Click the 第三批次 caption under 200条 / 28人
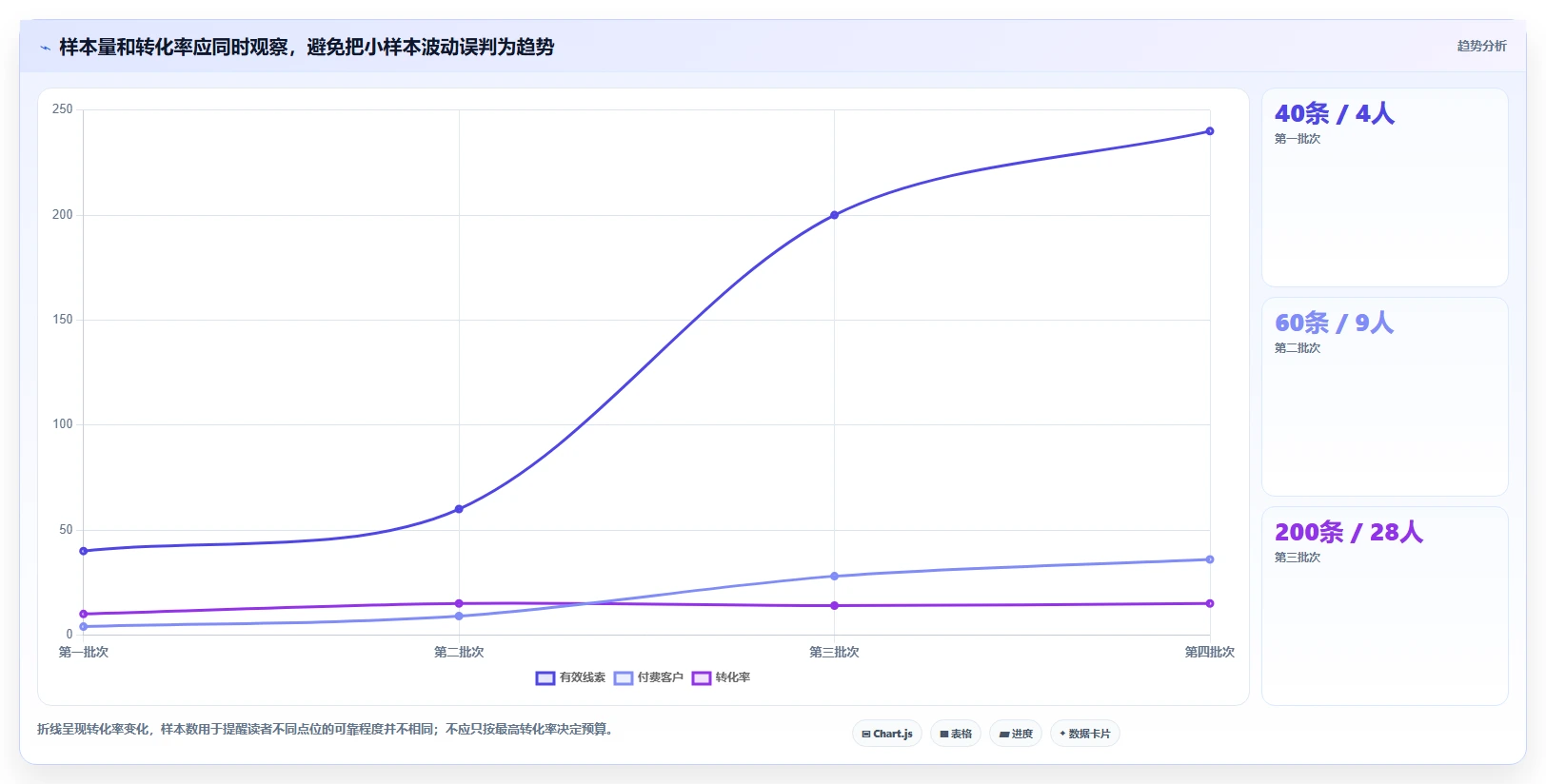The width and height of the screenshot is (1546, 784). click(x=1298, y=558)
